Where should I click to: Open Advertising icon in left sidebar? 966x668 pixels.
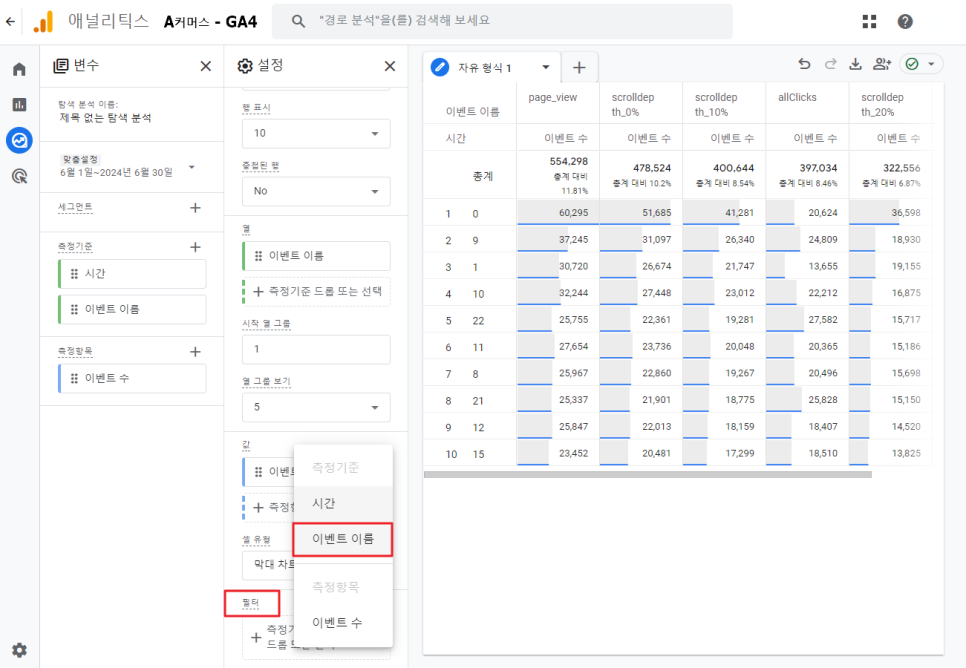tap(19, 177)
